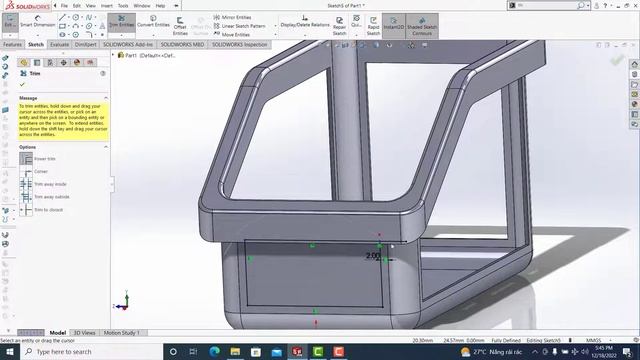The height and width of the screenshot is (360, 640).
Task: Open the File menu
Action: [x=64, y=6]
